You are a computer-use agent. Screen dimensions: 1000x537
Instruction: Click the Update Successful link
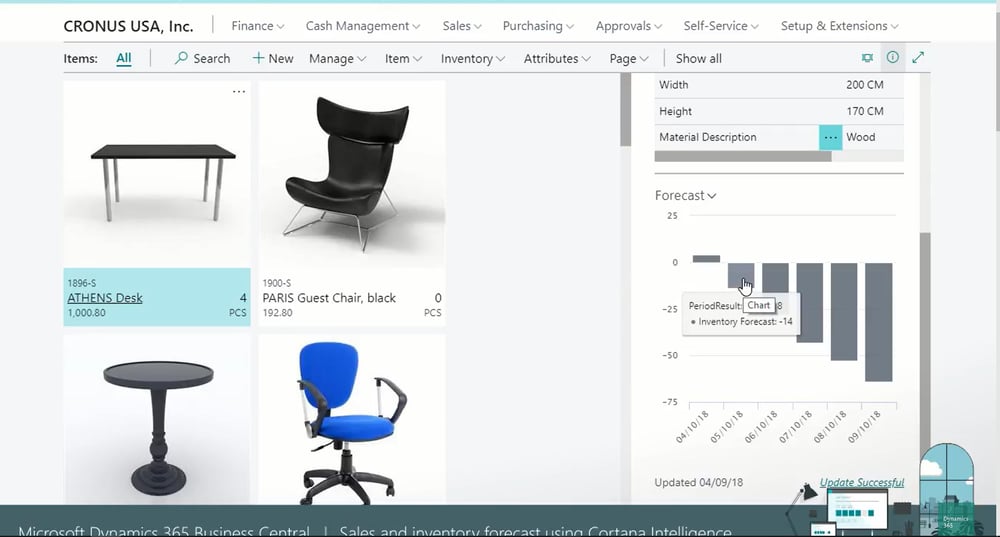click(862, 482)
